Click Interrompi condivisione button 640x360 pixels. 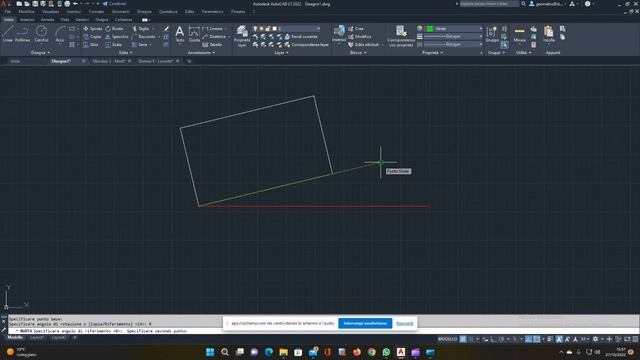(x=365, y=323)
